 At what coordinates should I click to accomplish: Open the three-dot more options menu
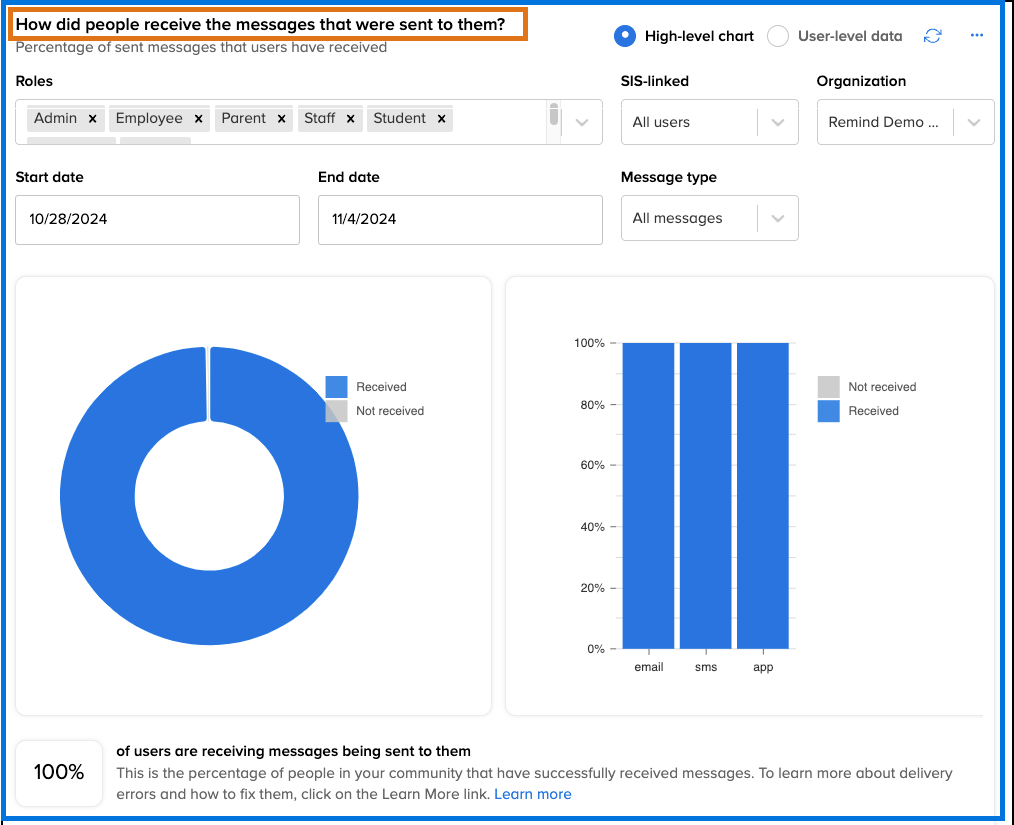pos(977,36)
